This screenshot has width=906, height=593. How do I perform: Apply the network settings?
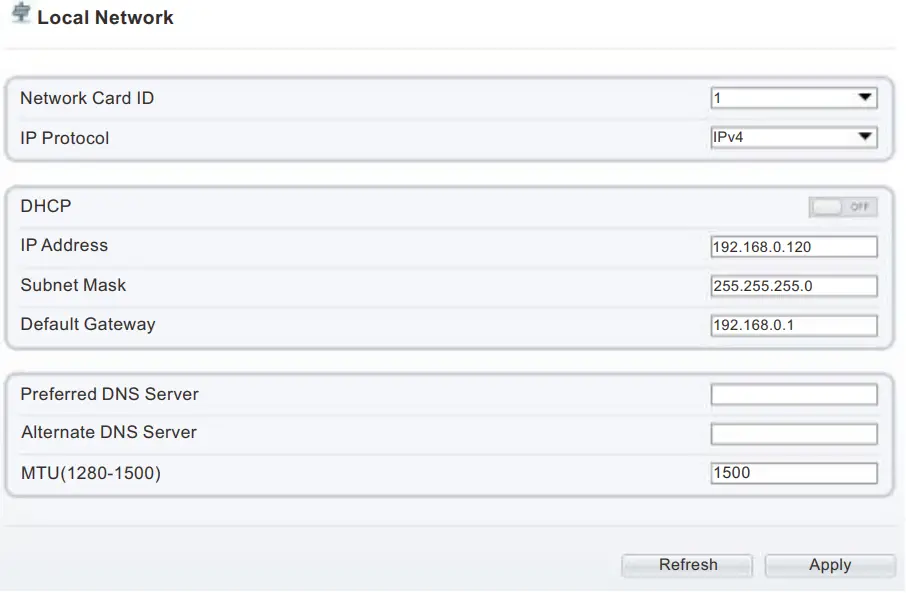point(830,565)
